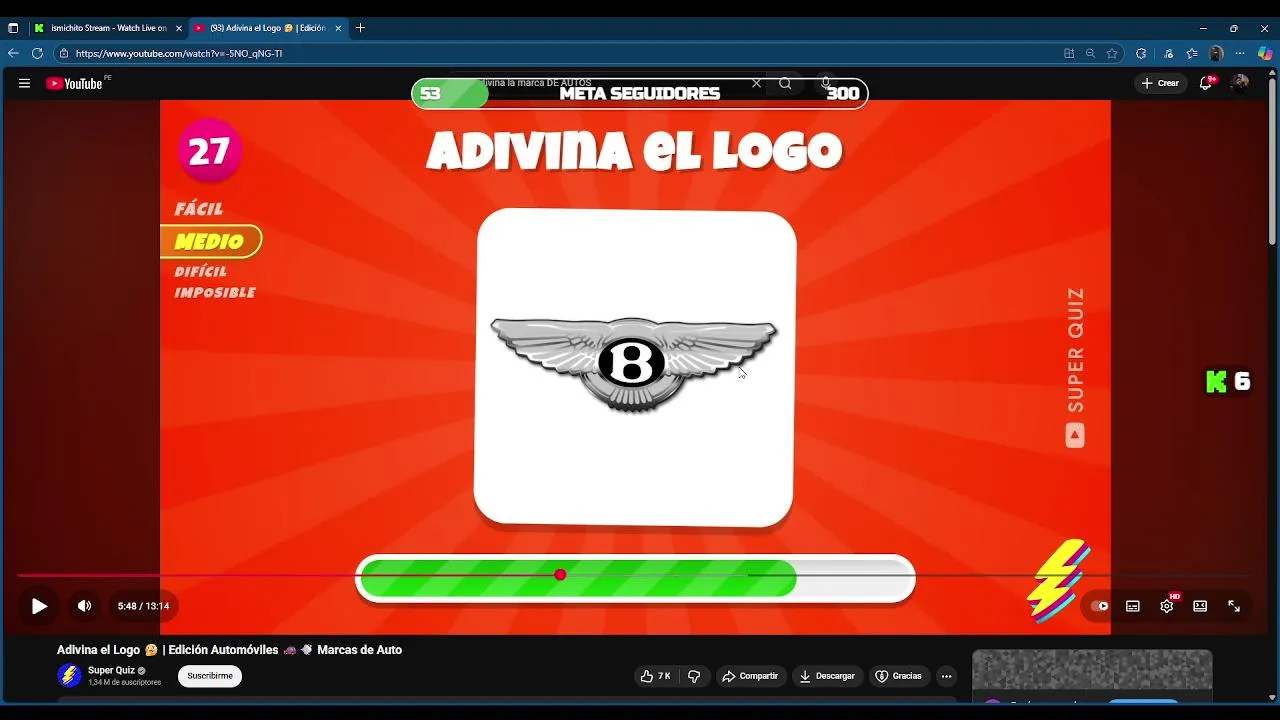Close the Adivina el Logo tab
Image resolution: width=1280 pixels, height=720 pixels.
pos(338,28)
